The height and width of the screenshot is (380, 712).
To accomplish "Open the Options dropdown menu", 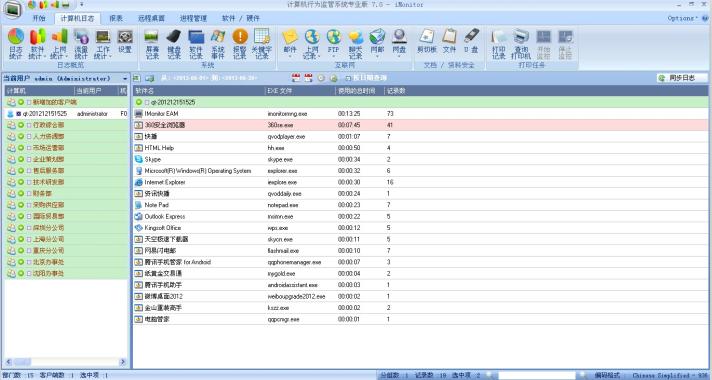I will 682,18.
